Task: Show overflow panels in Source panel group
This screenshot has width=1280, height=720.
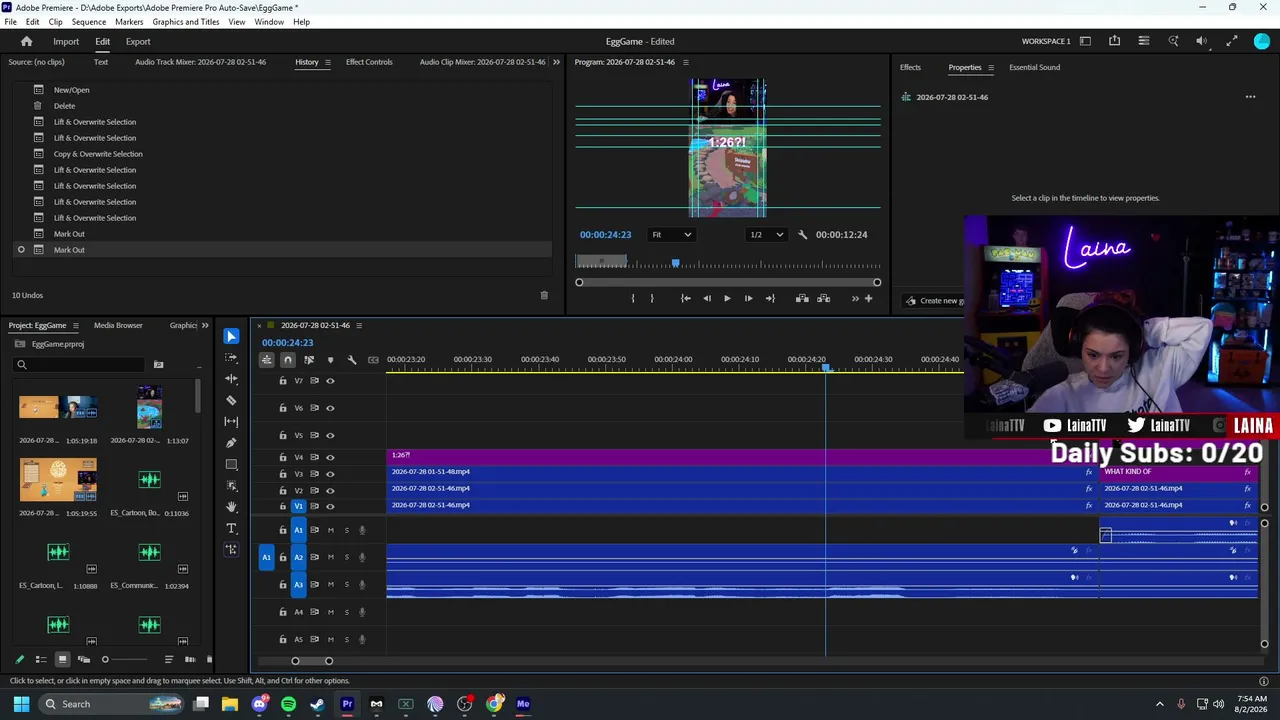Action: [557, 62]
